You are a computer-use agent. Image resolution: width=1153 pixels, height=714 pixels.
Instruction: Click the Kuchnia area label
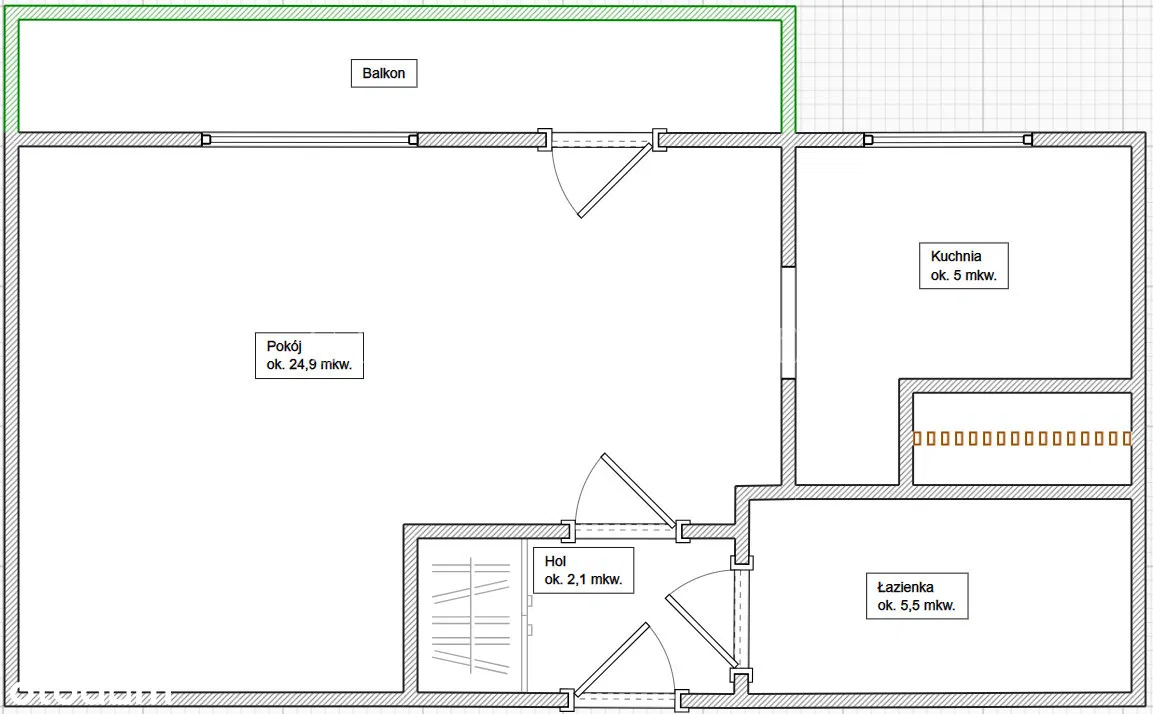click(x=963, y=266)
